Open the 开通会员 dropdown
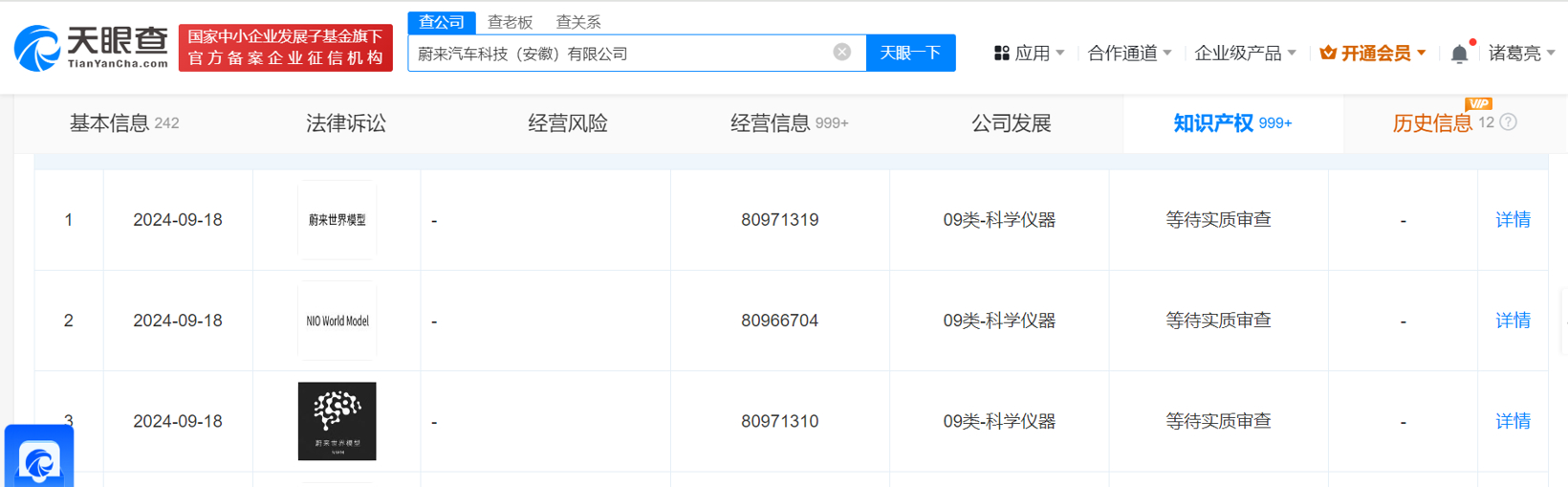 [1372, 54]
